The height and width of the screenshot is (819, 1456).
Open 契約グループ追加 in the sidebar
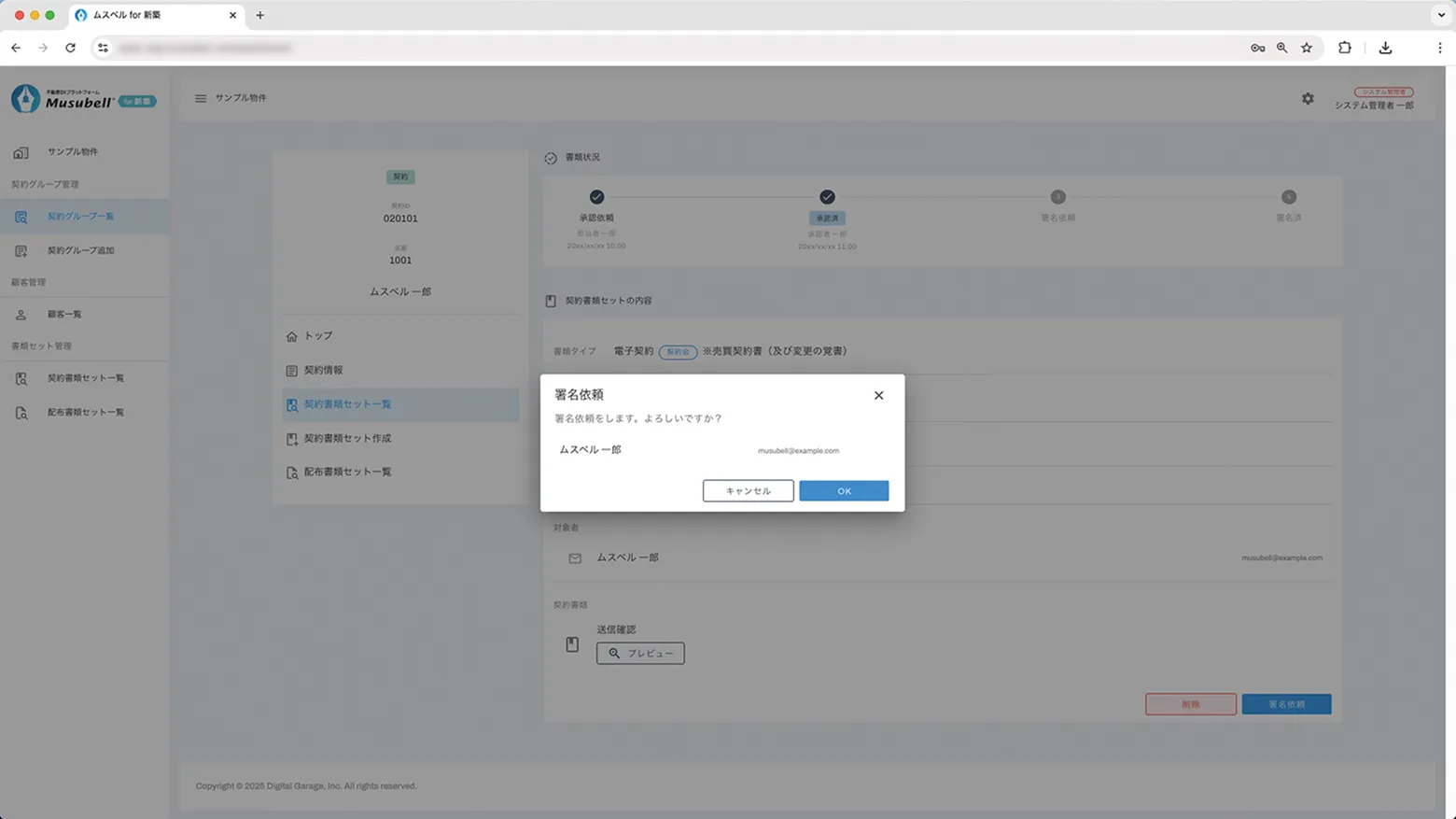pos(80,251)
